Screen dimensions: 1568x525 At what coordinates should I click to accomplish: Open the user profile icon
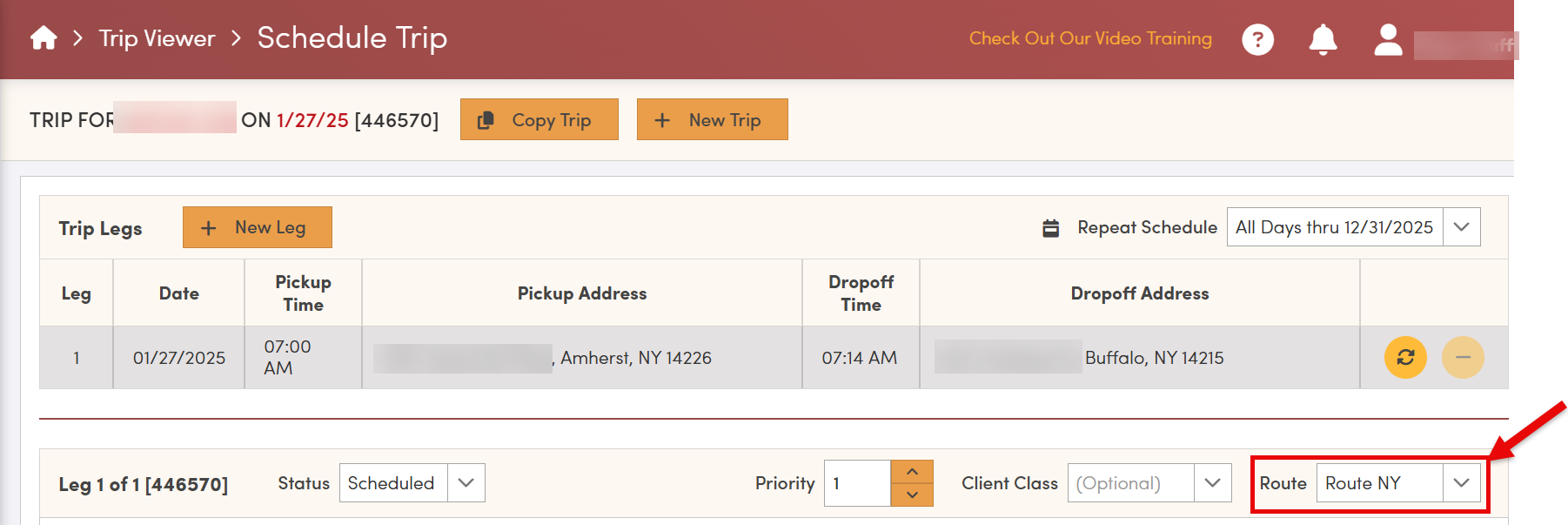click(x=1388, y=39)
